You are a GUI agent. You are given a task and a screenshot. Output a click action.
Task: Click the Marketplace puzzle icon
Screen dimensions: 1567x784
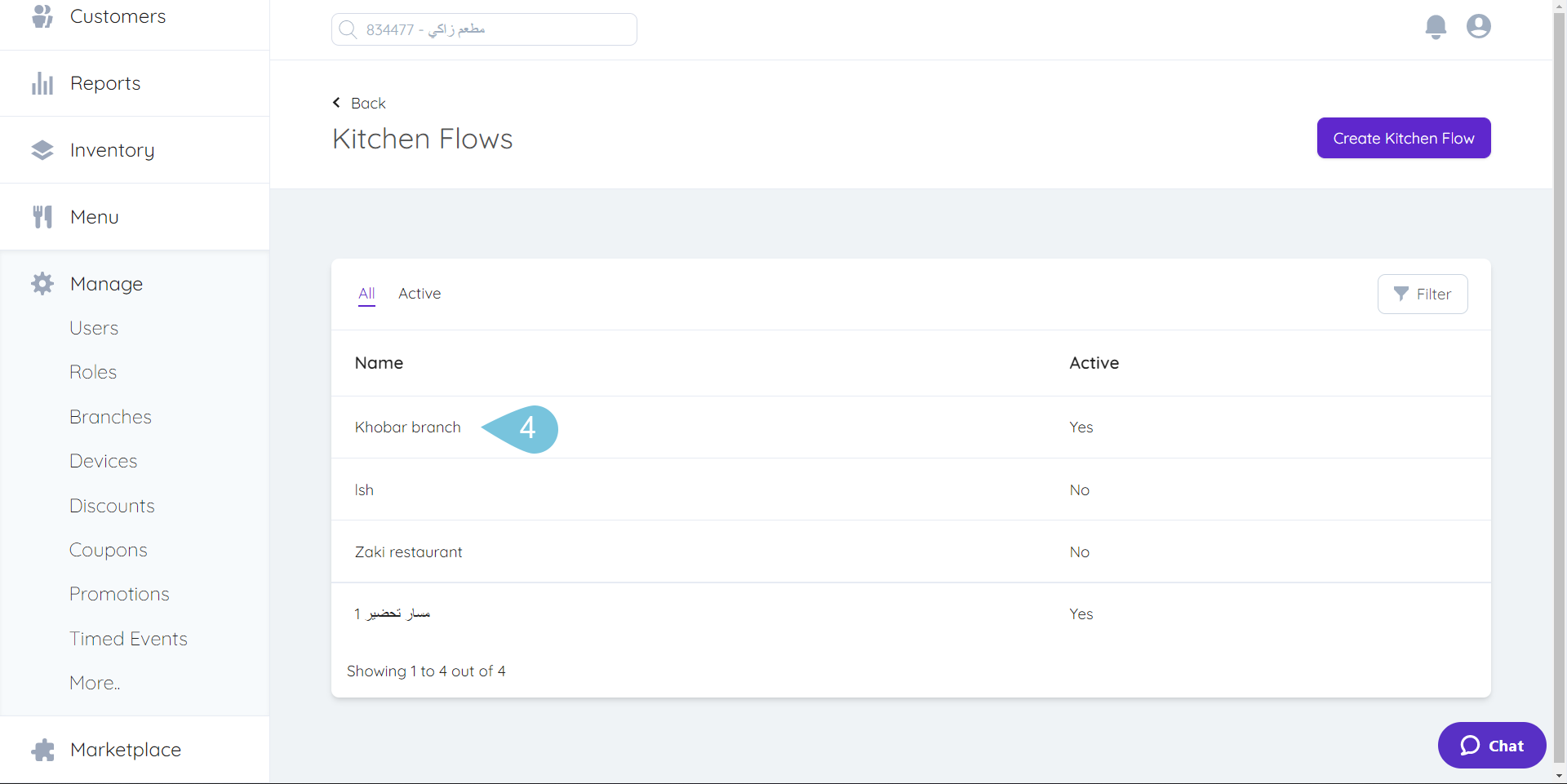point(42,749)
